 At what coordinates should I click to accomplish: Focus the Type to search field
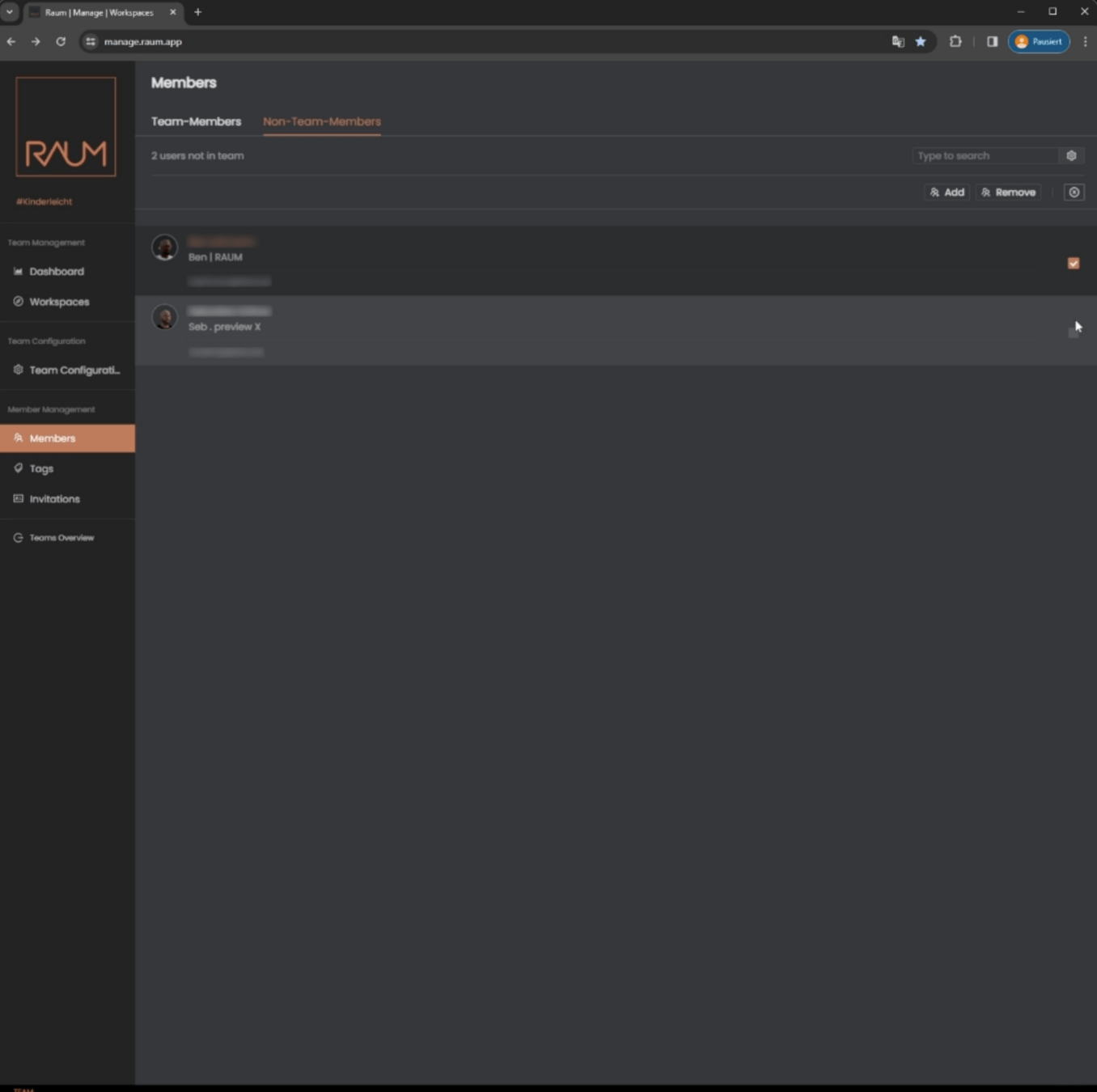pyautogui.click(x=986, y=156)
